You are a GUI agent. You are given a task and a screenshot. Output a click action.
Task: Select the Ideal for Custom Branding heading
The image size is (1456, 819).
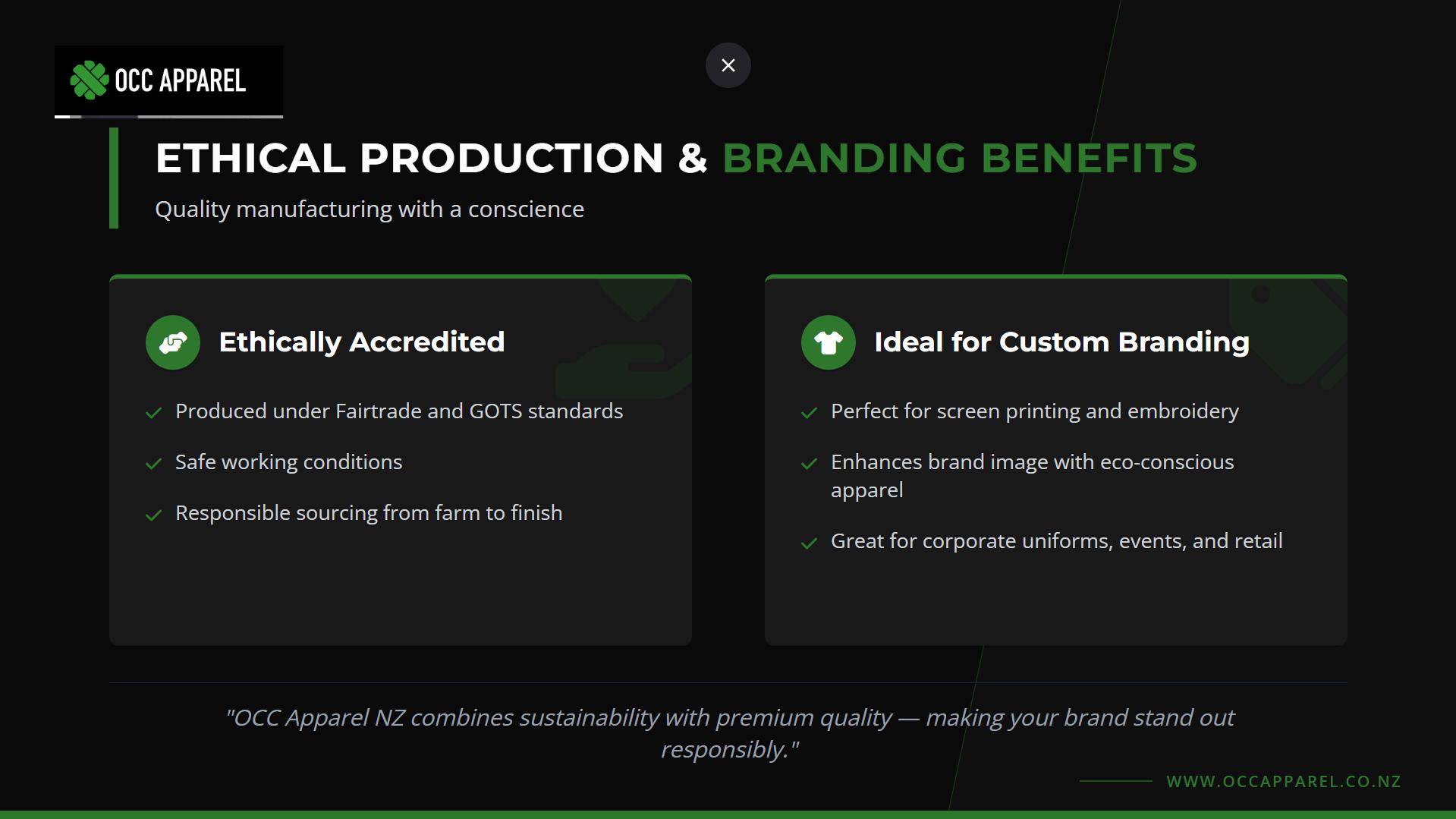[1061, 342]
